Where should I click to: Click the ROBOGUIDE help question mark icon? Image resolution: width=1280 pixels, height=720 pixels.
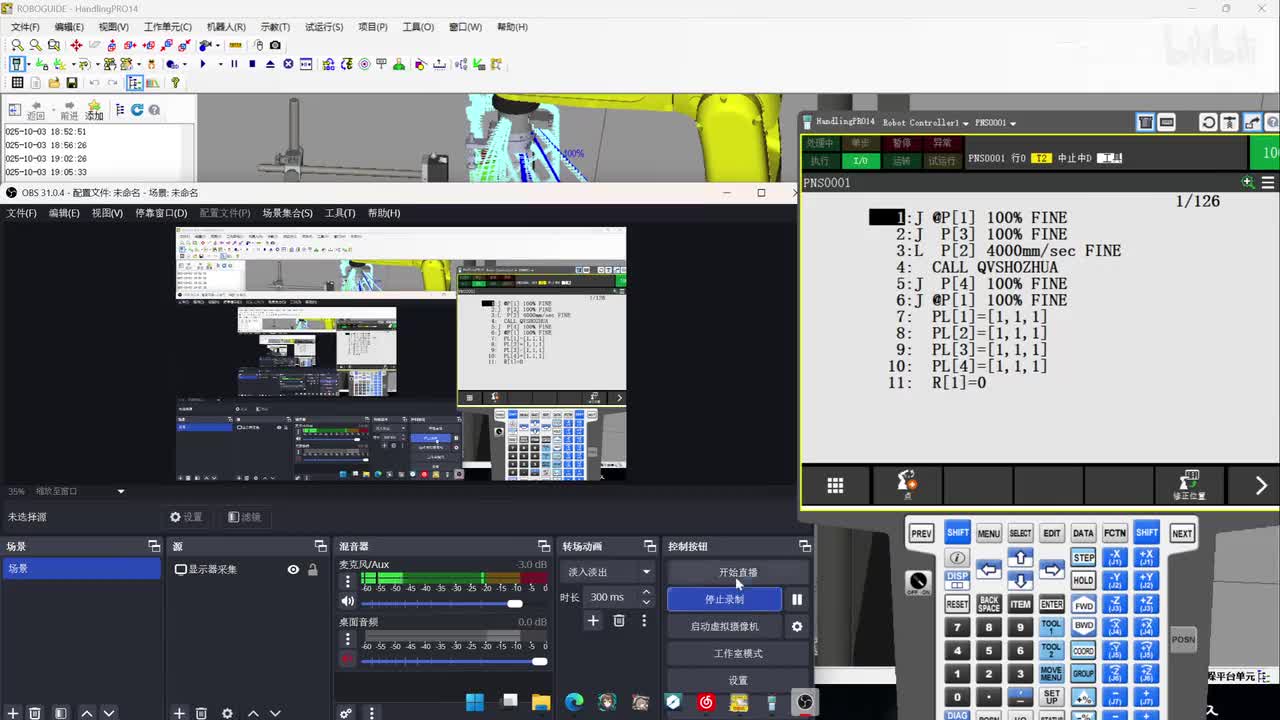[x=176, y=83]
